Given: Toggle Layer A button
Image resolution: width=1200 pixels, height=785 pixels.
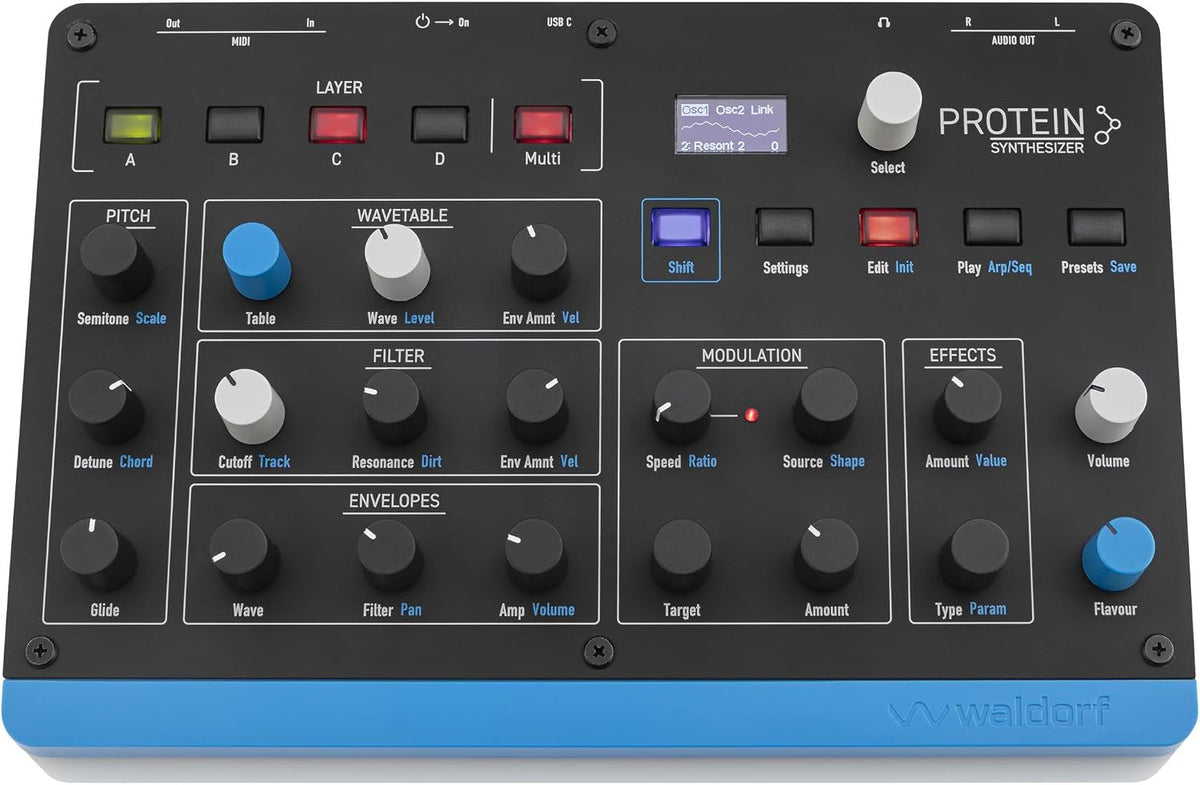Looking at the screenshot, I should (x=132, y=125).
